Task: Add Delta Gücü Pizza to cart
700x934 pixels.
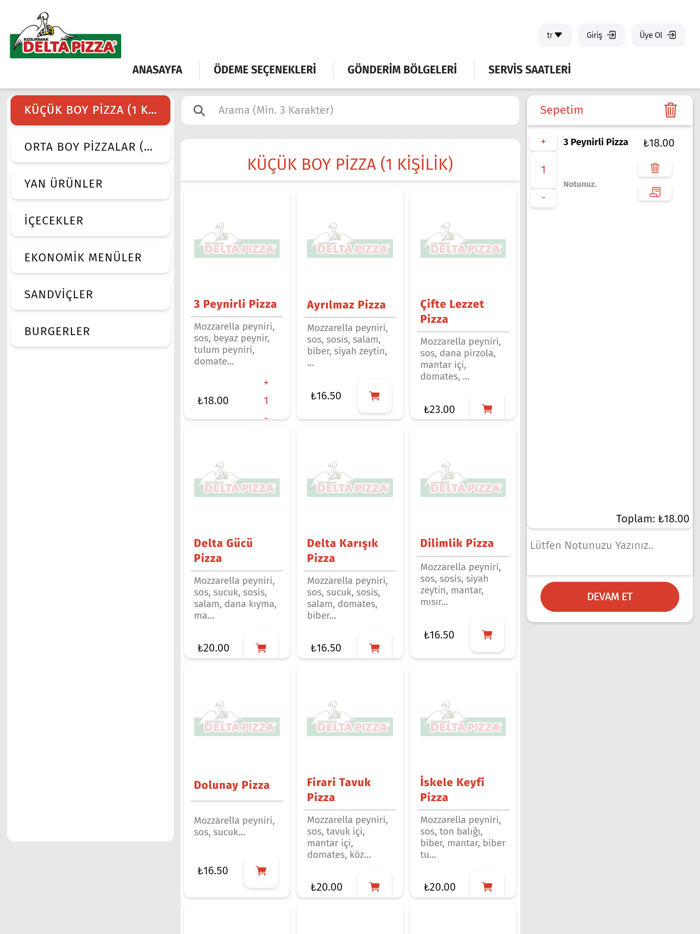Action: click(261, 647)
